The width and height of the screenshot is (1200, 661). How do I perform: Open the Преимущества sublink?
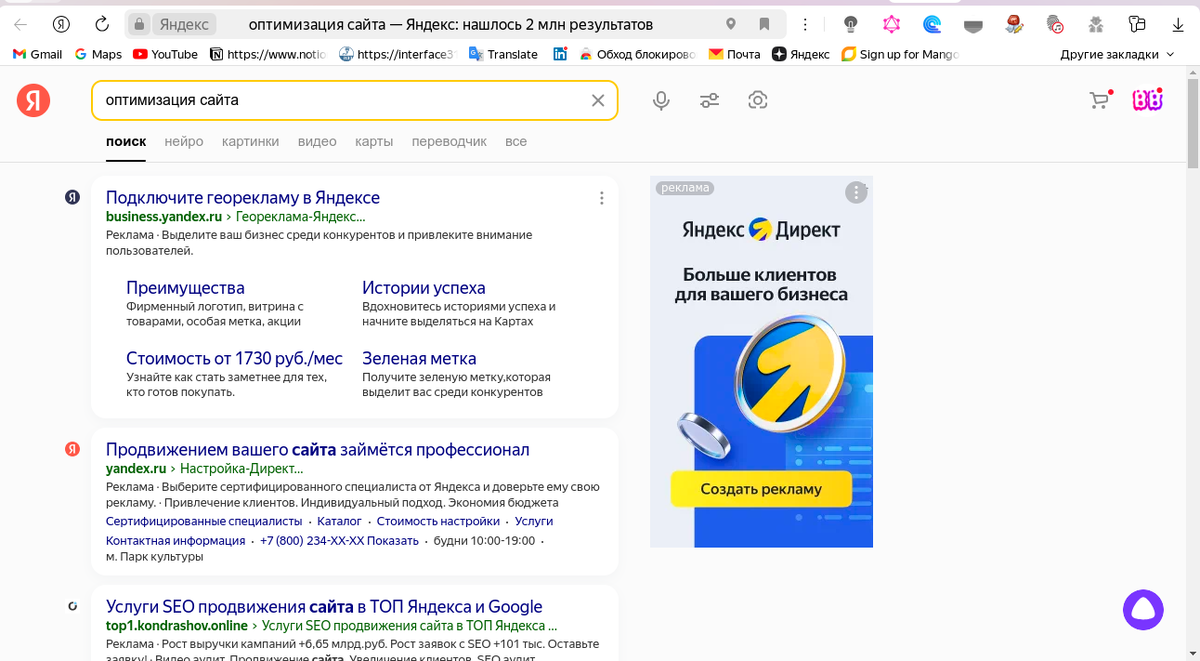pyautogui.click(x=185, y=288)
